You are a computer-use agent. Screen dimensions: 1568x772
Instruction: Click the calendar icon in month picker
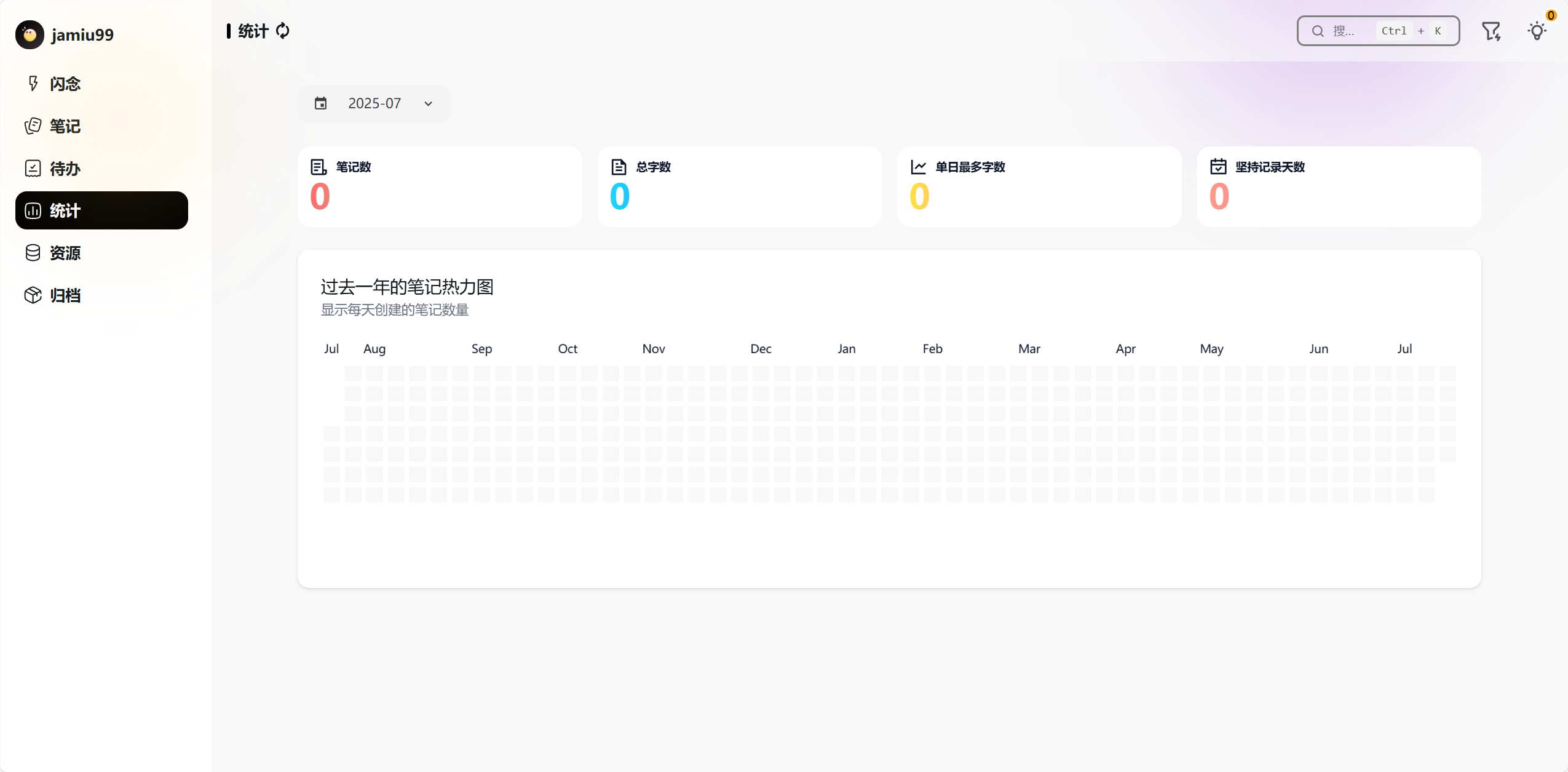(x=321, y=103)
